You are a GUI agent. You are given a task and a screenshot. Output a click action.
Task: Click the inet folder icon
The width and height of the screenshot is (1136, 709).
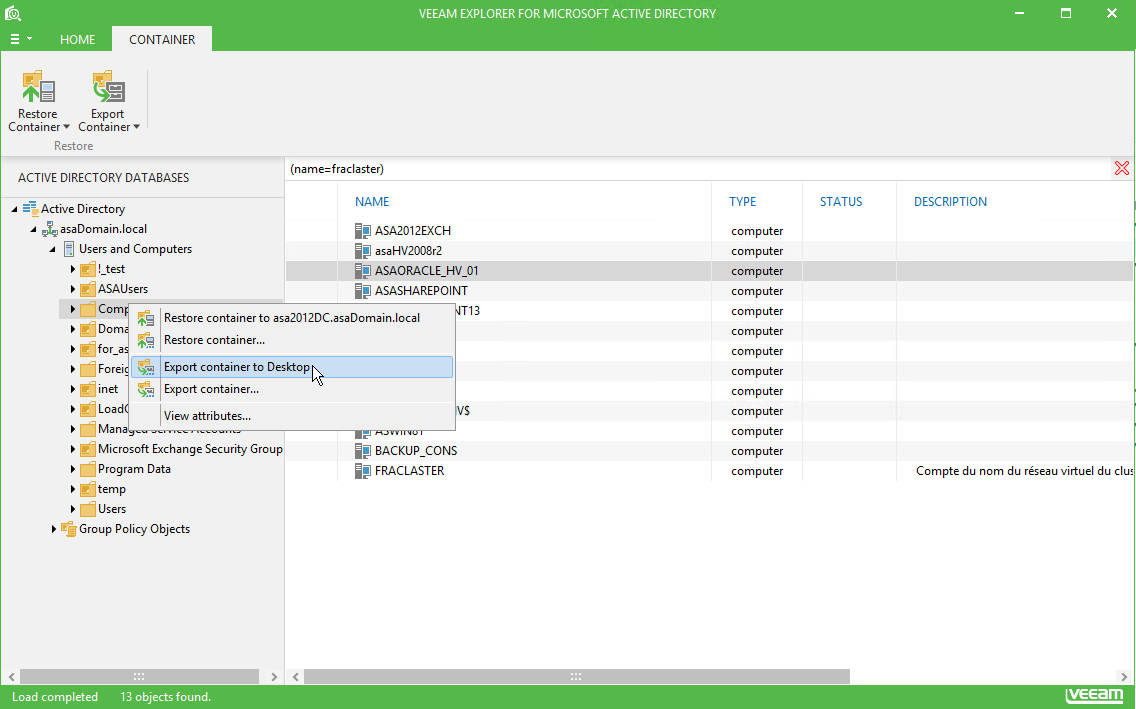pos(88,389)
